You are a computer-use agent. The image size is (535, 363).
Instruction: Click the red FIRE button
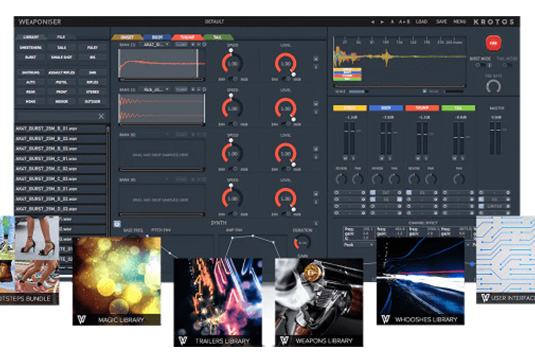[493, 43]
